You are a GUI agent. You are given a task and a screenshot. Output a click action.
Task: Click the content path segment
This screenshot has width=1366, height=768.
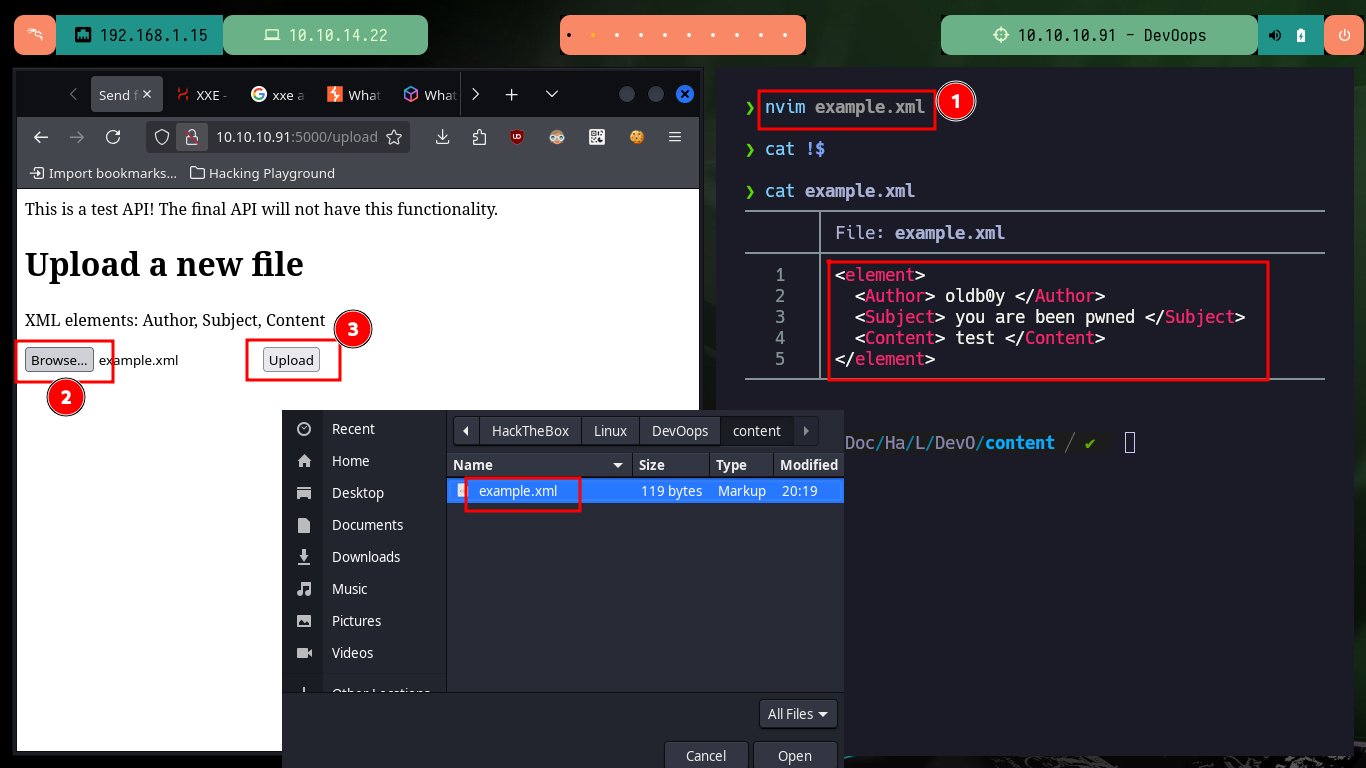coord(757,431)
